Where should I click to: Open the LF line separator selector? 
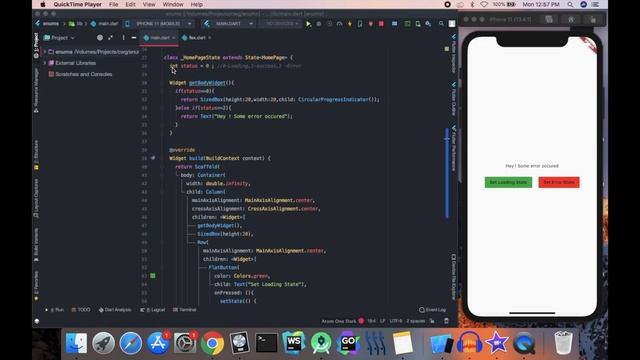pyautogui.click(x=382, y=321)
